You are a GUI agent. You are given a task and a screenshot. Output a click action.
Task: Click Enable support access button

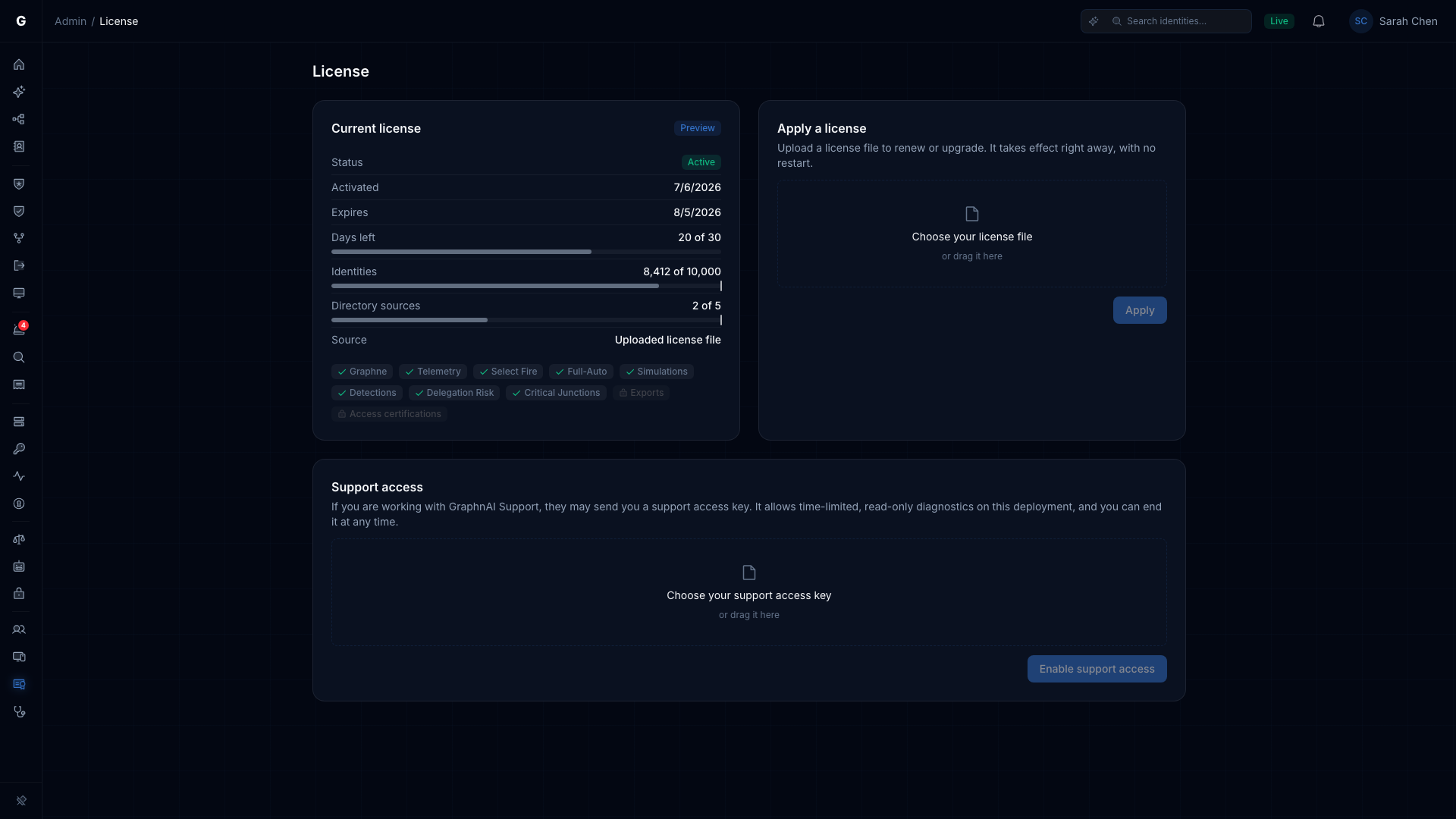coord(1097,669)
